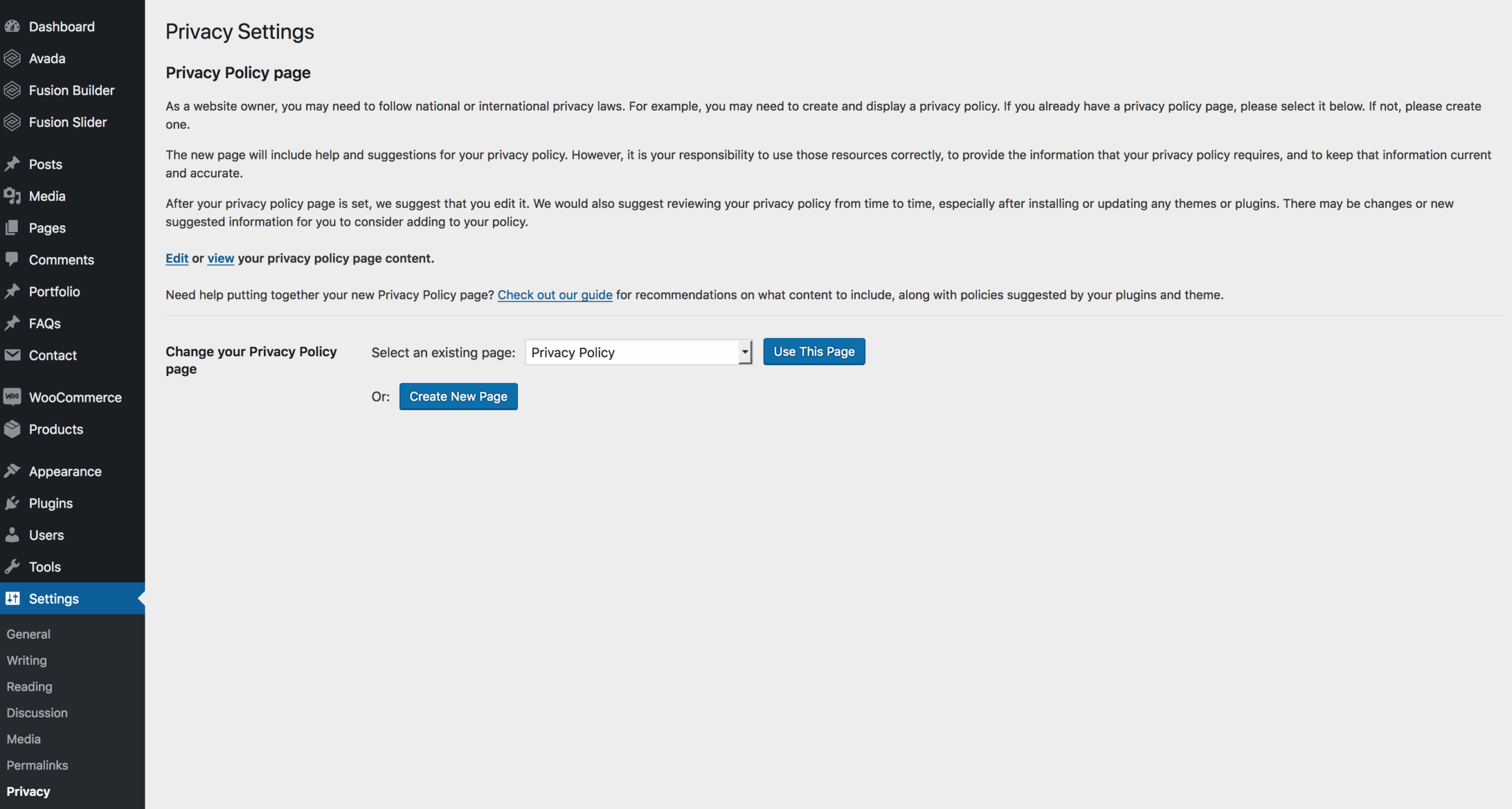Viewport: 1512px width, 809px height.
Task: Click the WooCommerce icon
Action: 13,397
